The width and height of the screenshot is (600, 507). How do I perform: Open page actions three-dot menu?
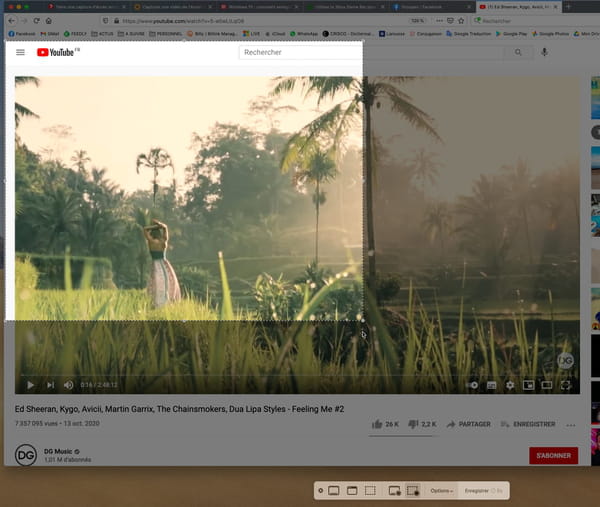(x=439, y=21)
